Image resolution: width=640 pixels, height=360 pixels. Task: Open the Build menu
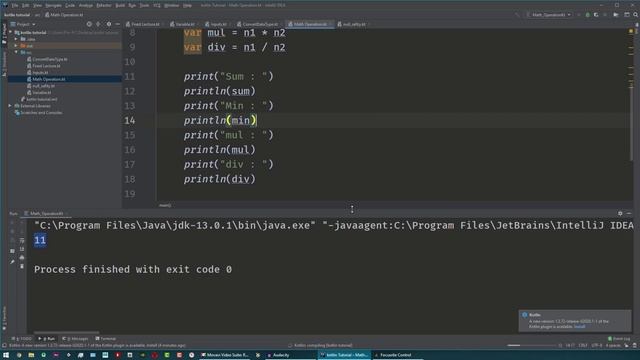tap(120, 5)
